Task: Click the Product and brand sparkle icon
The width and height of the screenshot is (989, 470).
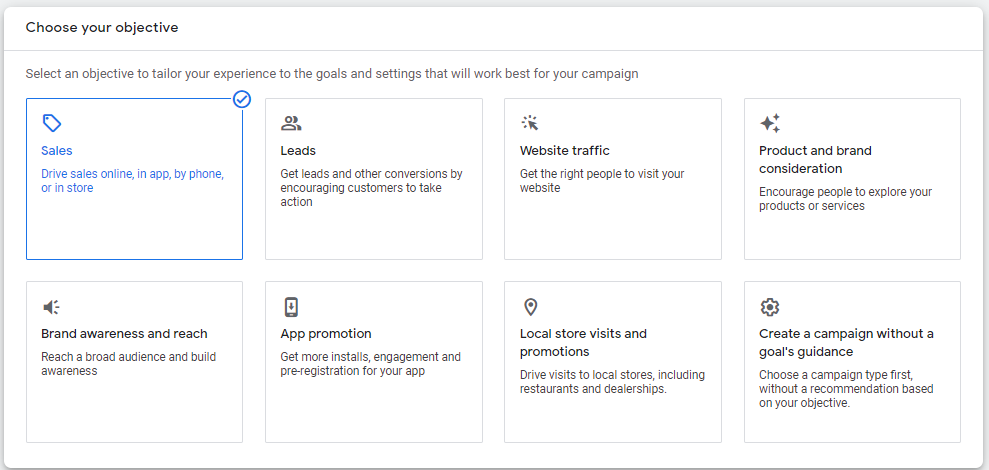Action: coord(770,123)
